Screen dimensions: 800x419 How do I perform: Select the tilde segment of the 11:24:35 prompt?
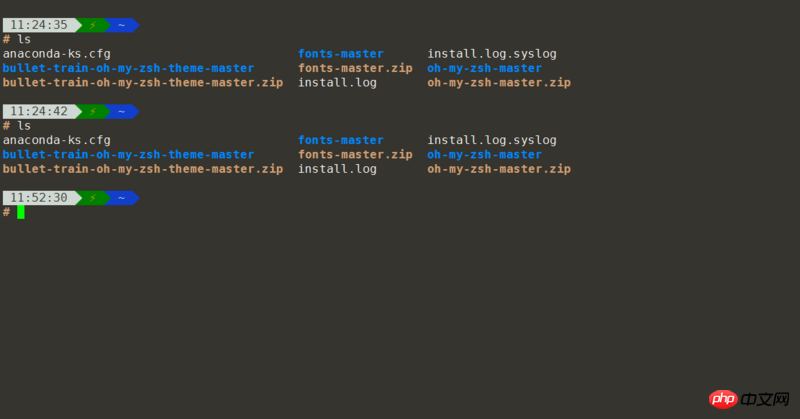pyautogui.click(x=121, y=25)
